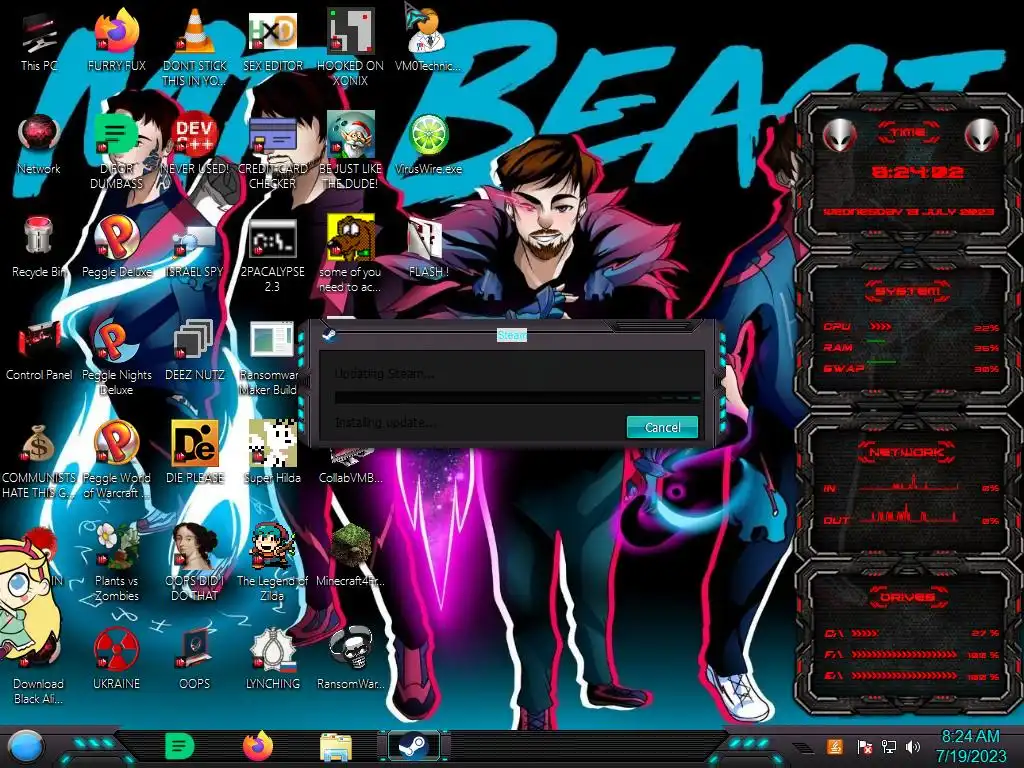Select the 2PACALYPSE 2.3 console icon

click(x=272, y=255)
